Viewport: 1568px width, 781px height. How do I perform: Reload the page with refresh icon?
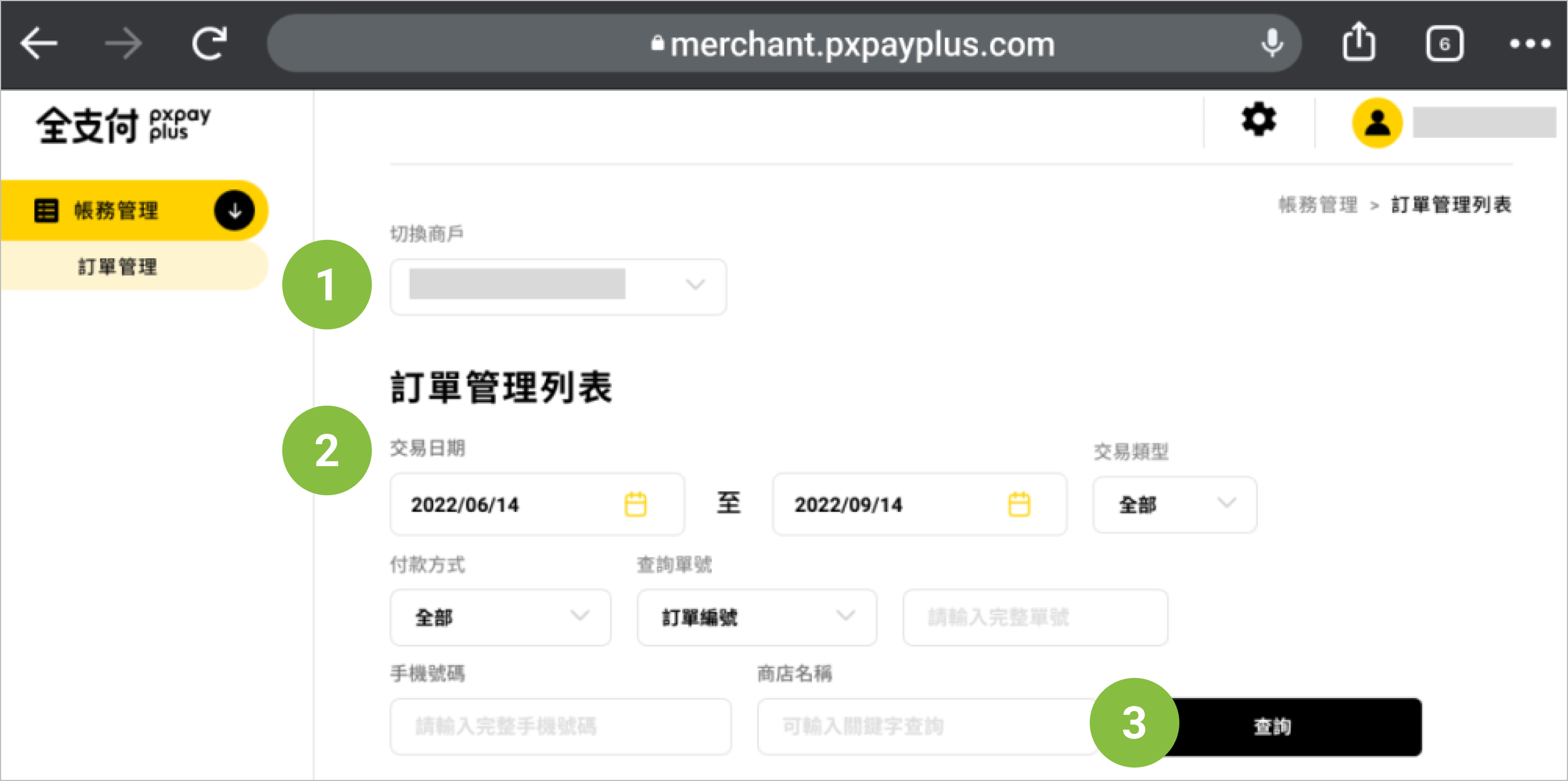point(209,44)
